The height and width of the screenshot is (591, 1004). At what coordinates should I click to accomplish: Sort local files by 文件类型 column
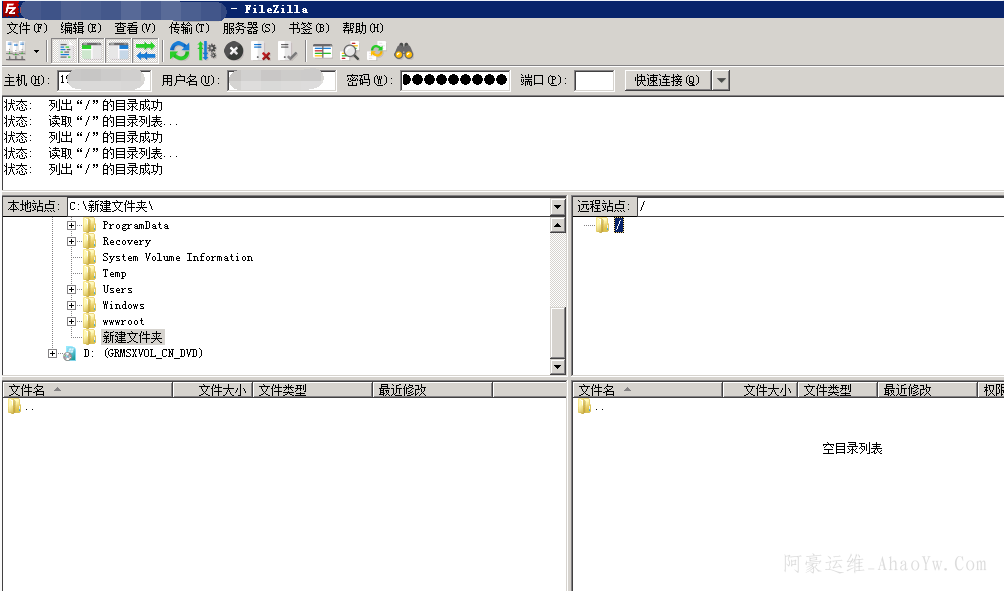(312, 390)
